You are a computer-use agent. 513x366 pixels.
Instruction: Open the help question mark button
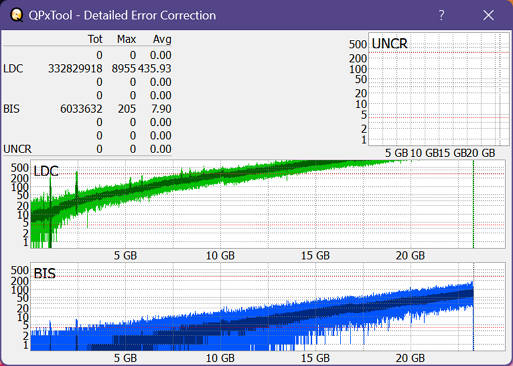441,15
